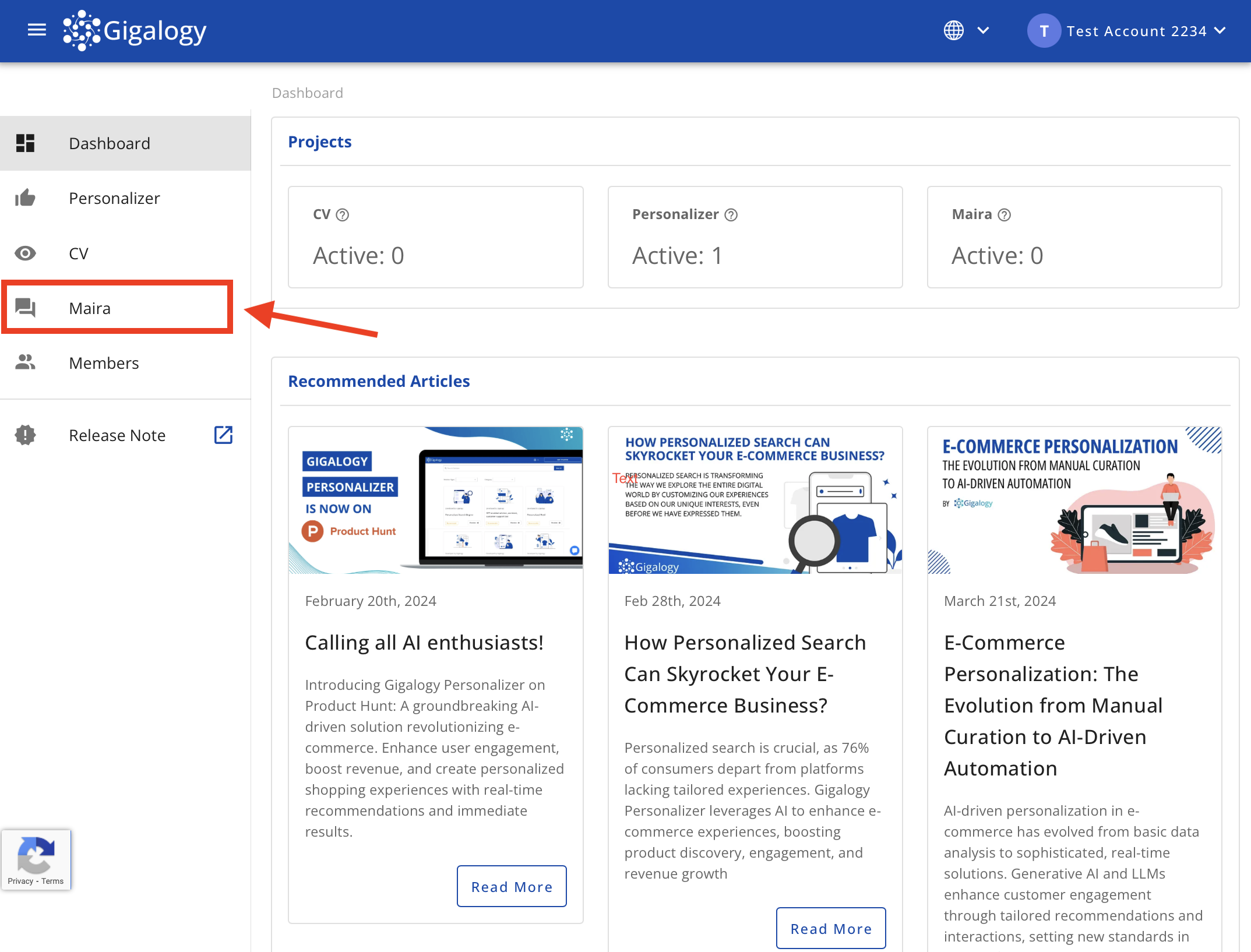
Task: Click the globe language icon
Action: tap(953, 30)
